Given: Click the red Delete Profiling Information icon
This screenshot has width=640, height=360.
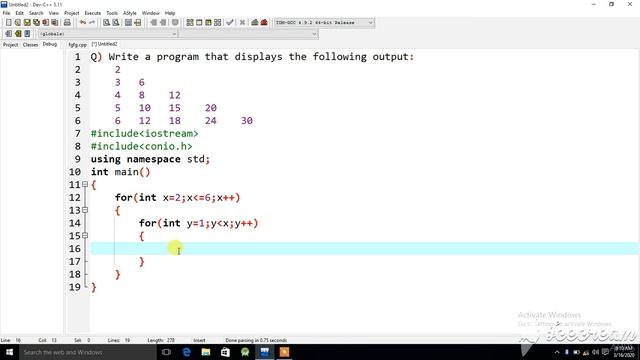Looking at the screenshot, I should (x=264, y=22).
